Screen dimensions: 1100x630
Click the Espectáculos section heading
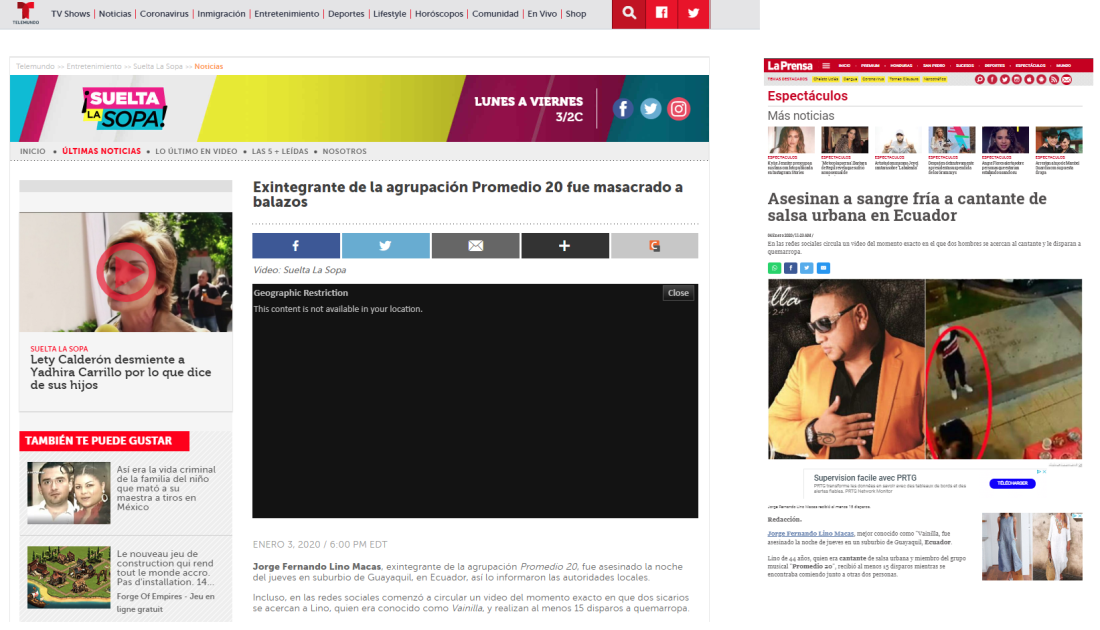[807, 96]
